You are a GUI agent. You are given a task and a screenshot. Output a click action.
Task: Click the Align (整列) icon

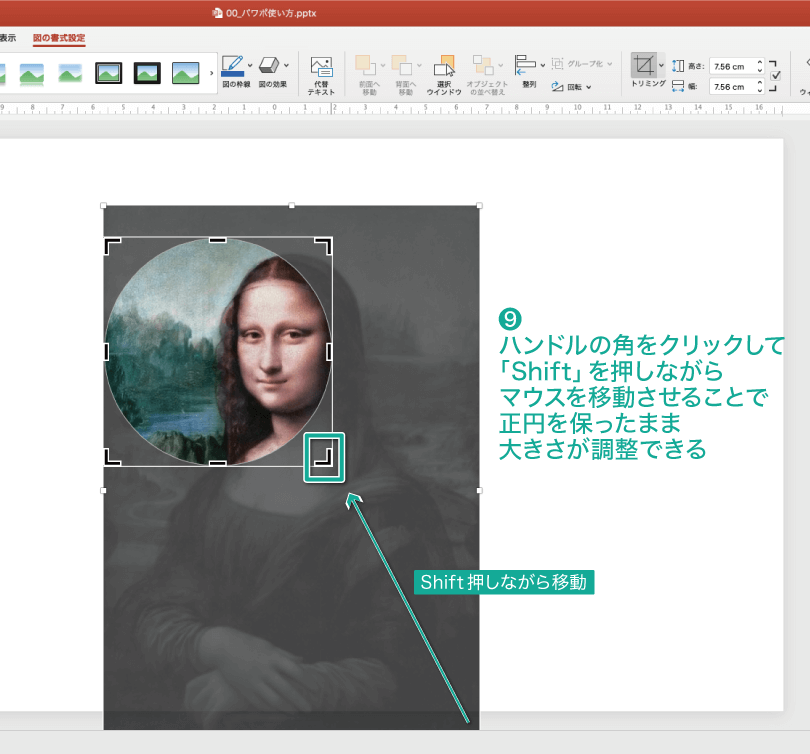pos(525,65)
